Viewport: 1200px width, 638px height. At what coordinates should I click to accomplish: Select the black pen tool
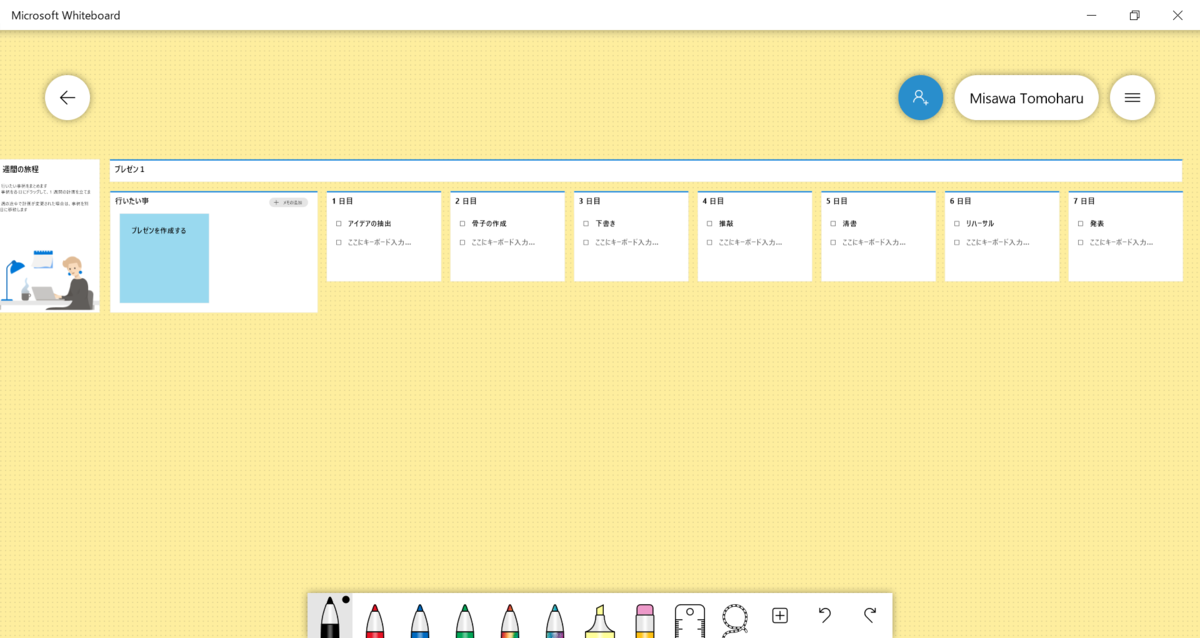click(331, 615)
